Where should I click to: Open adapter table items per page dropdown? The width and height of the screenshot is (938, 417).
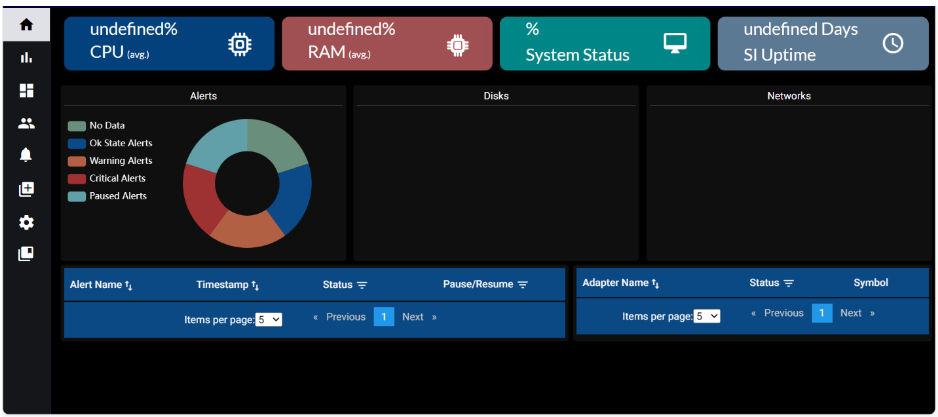pos(707,316)
